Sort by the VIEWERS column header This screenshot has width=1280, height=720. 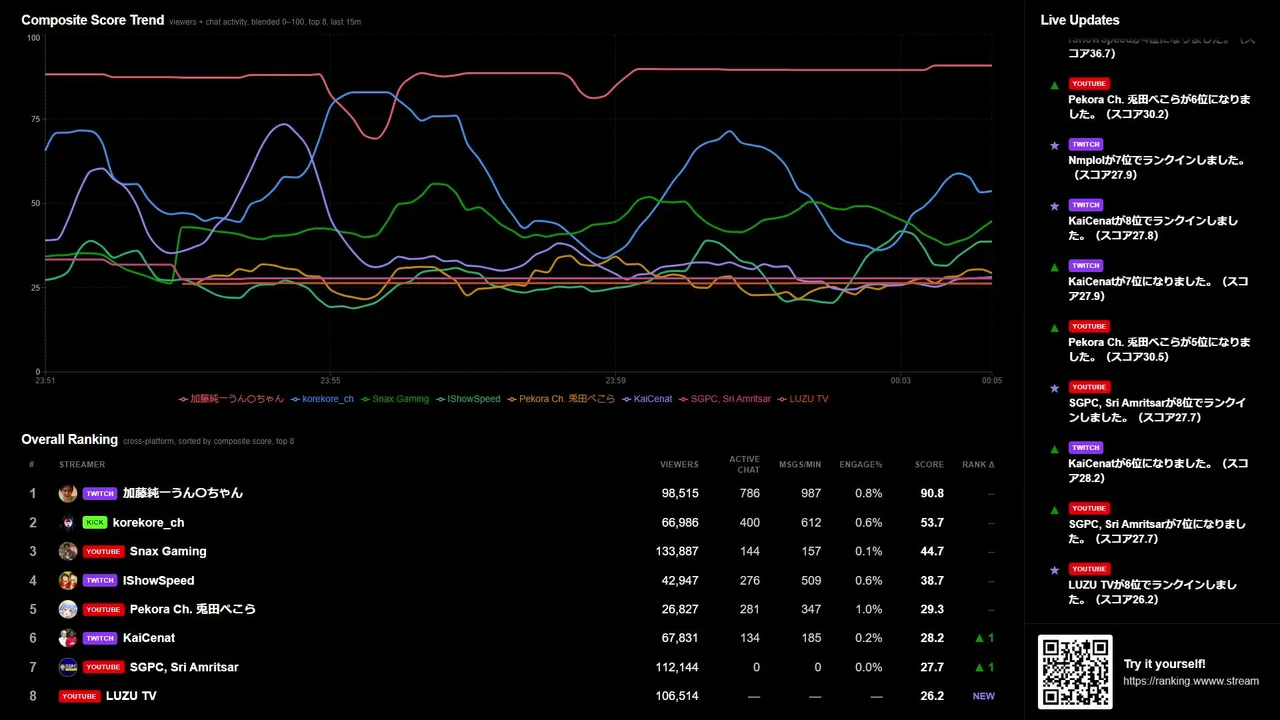[679, 465]
